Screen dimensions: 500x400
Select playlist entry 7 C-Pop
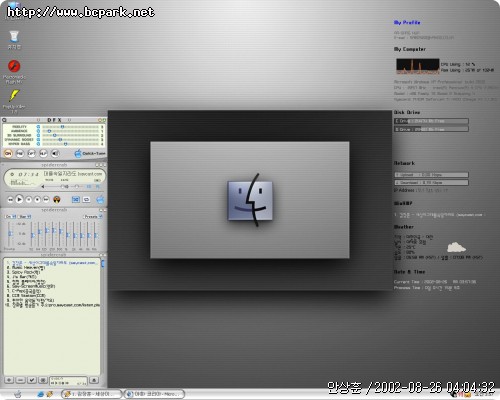click(23, 291)
